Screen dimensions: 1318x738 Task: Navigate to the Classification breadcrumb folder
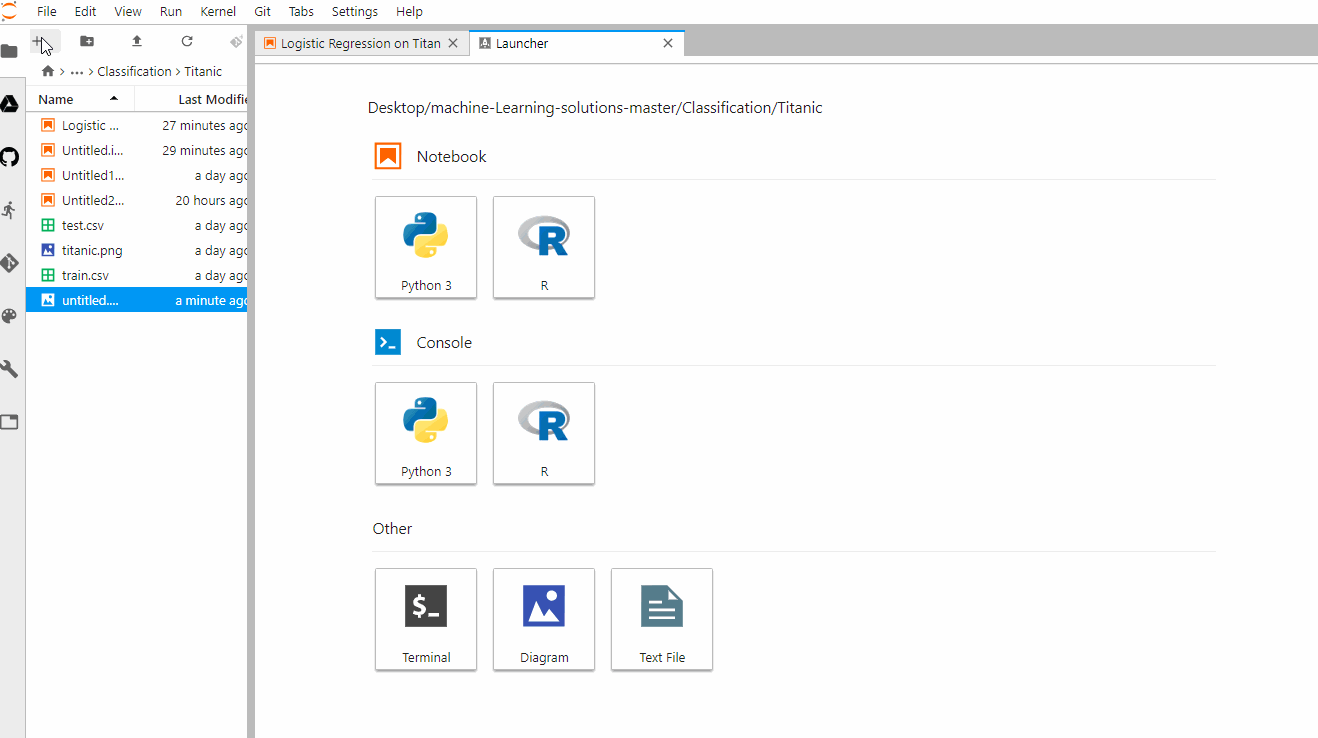coord(134,71)
